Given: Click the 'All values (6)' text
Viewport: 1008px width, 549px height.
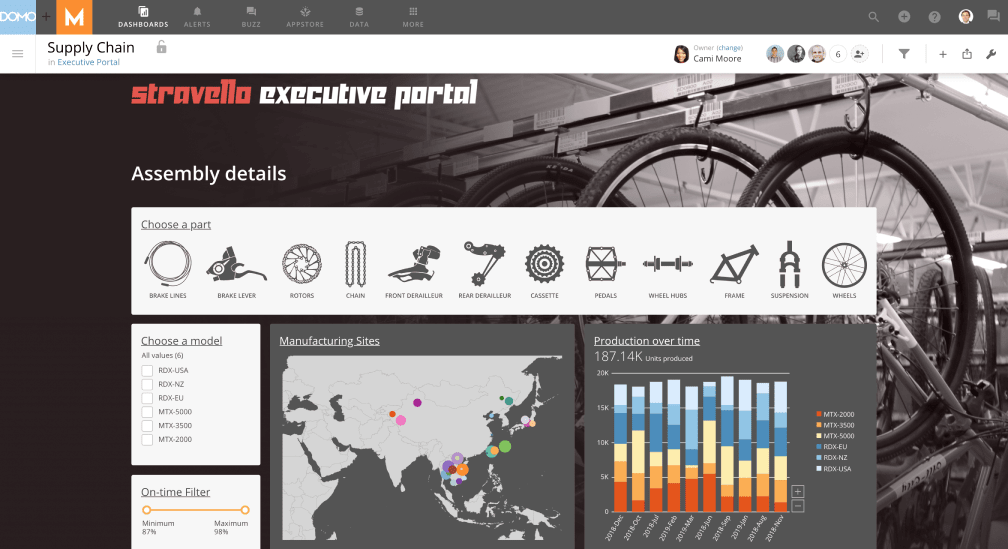Looking at the screenshot, I should [x=163, y=356].
